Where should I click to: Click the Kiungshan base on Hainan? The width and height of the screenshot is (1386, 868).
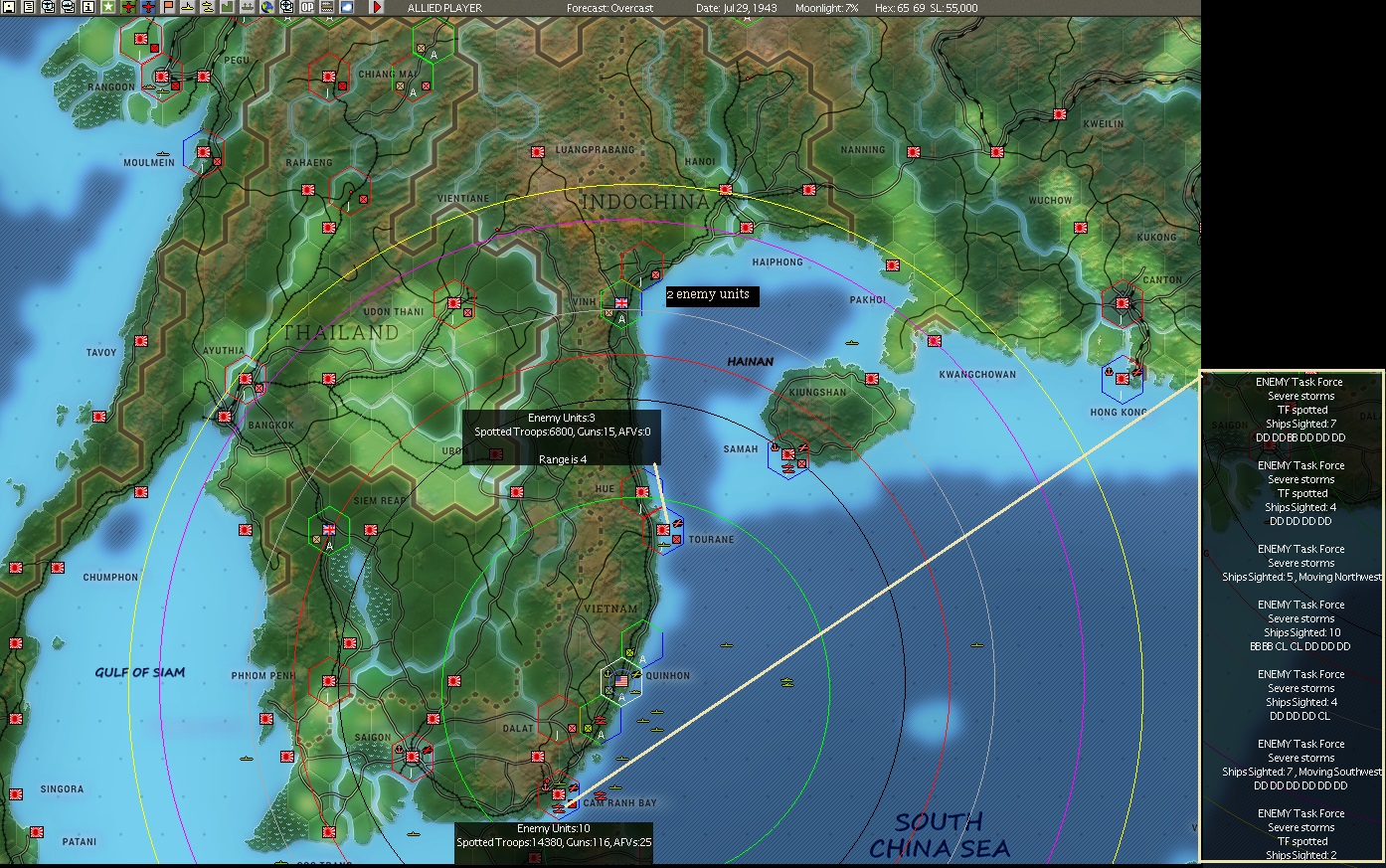(872, 379)
